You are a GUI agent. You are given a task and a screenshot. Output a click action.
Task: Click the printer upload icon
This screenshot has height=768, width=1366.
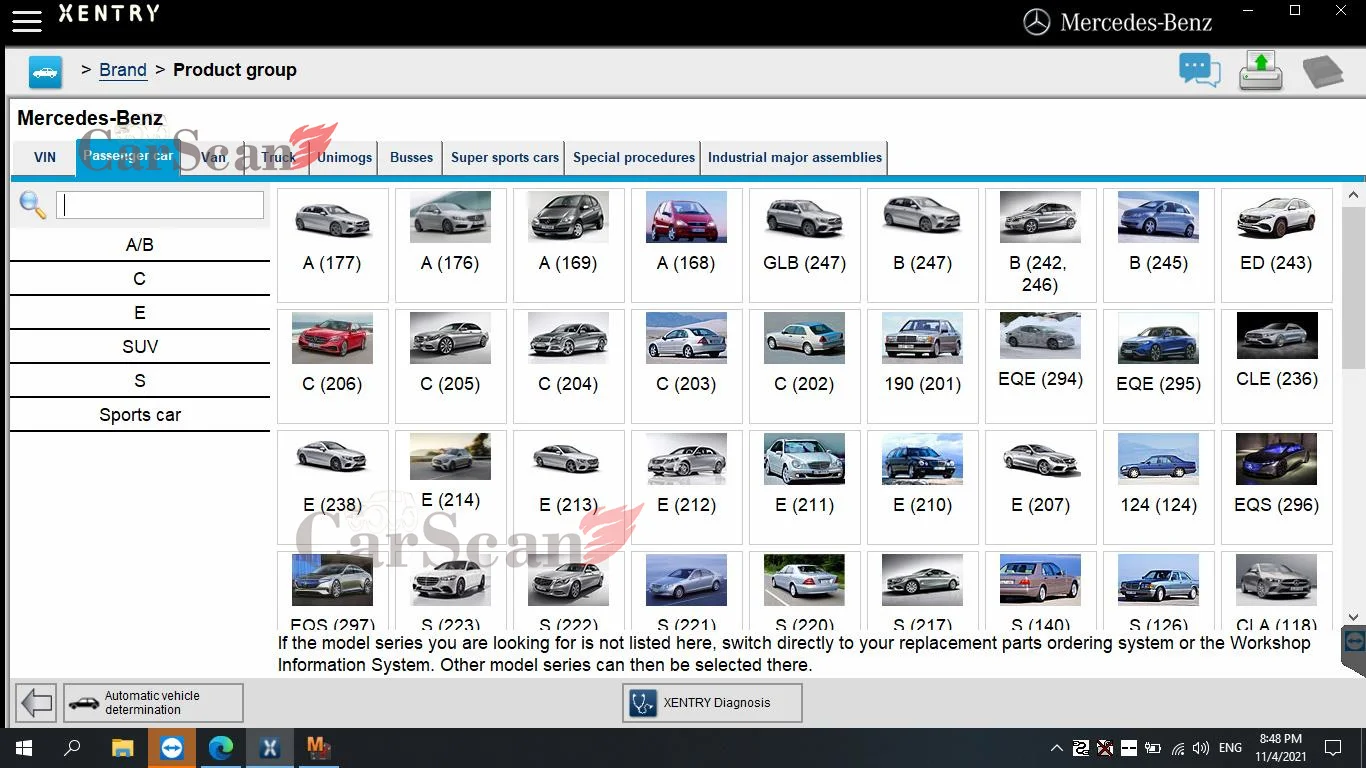pyautogui.click(x=1261, y=70)
